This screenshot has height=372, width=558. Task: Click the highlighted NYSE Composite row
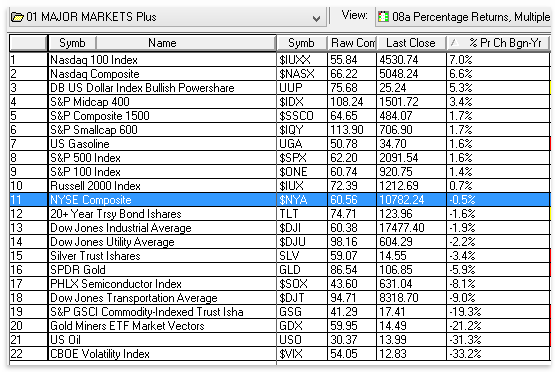(280, 200)
